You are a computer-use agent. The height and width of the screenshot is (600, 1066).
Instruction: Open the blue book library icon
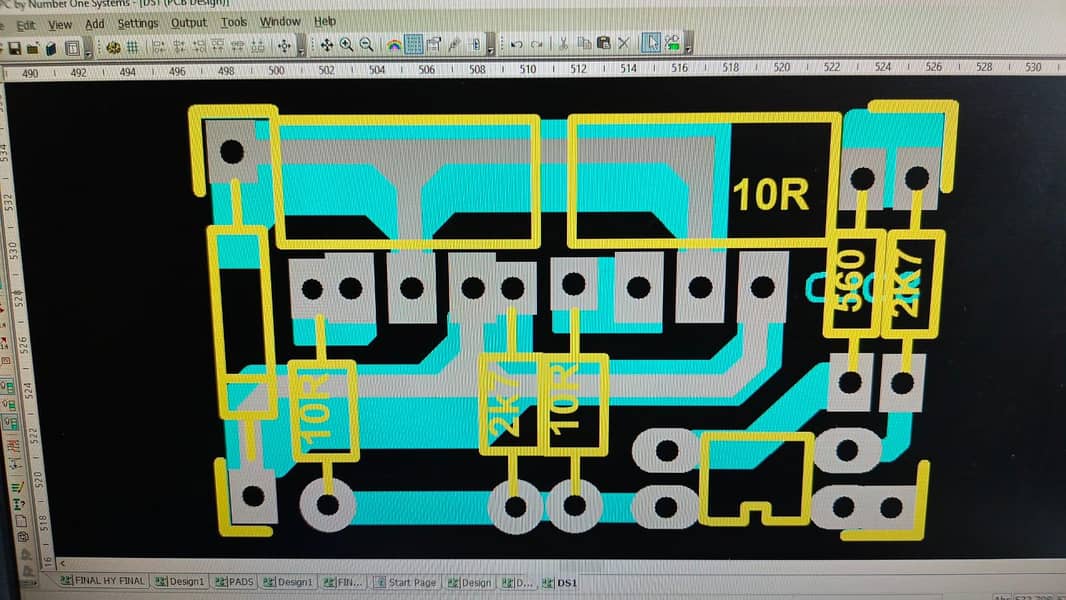pyautogui.click(x=51, y=48)
